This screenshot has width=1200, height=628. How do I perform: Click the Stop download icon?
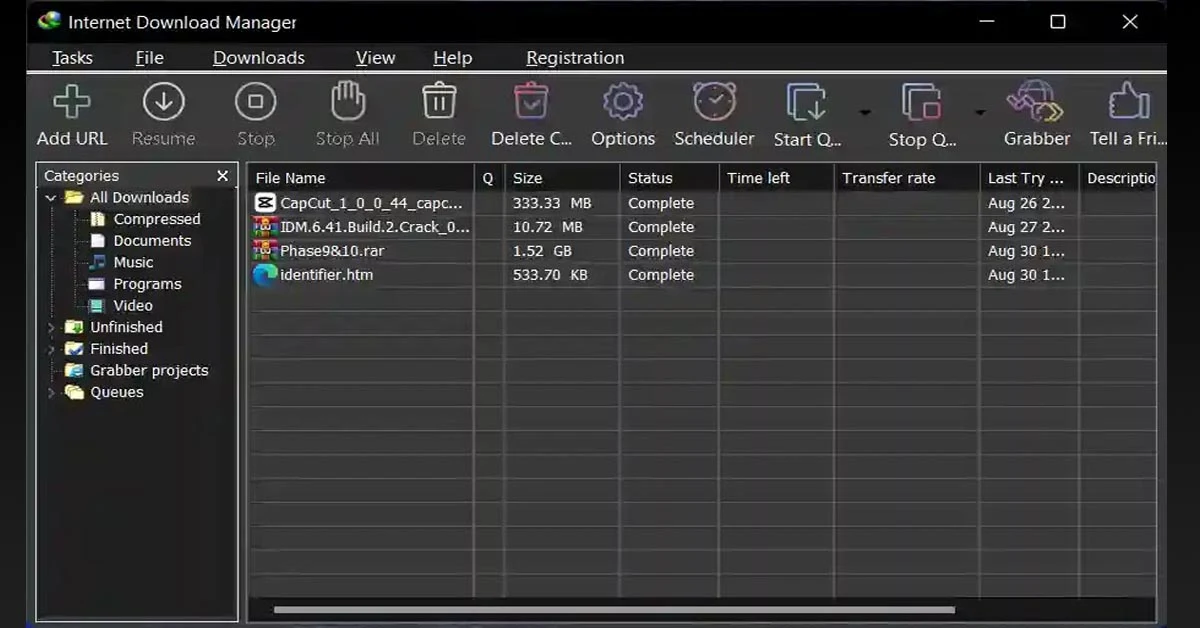tap(255, 102)
